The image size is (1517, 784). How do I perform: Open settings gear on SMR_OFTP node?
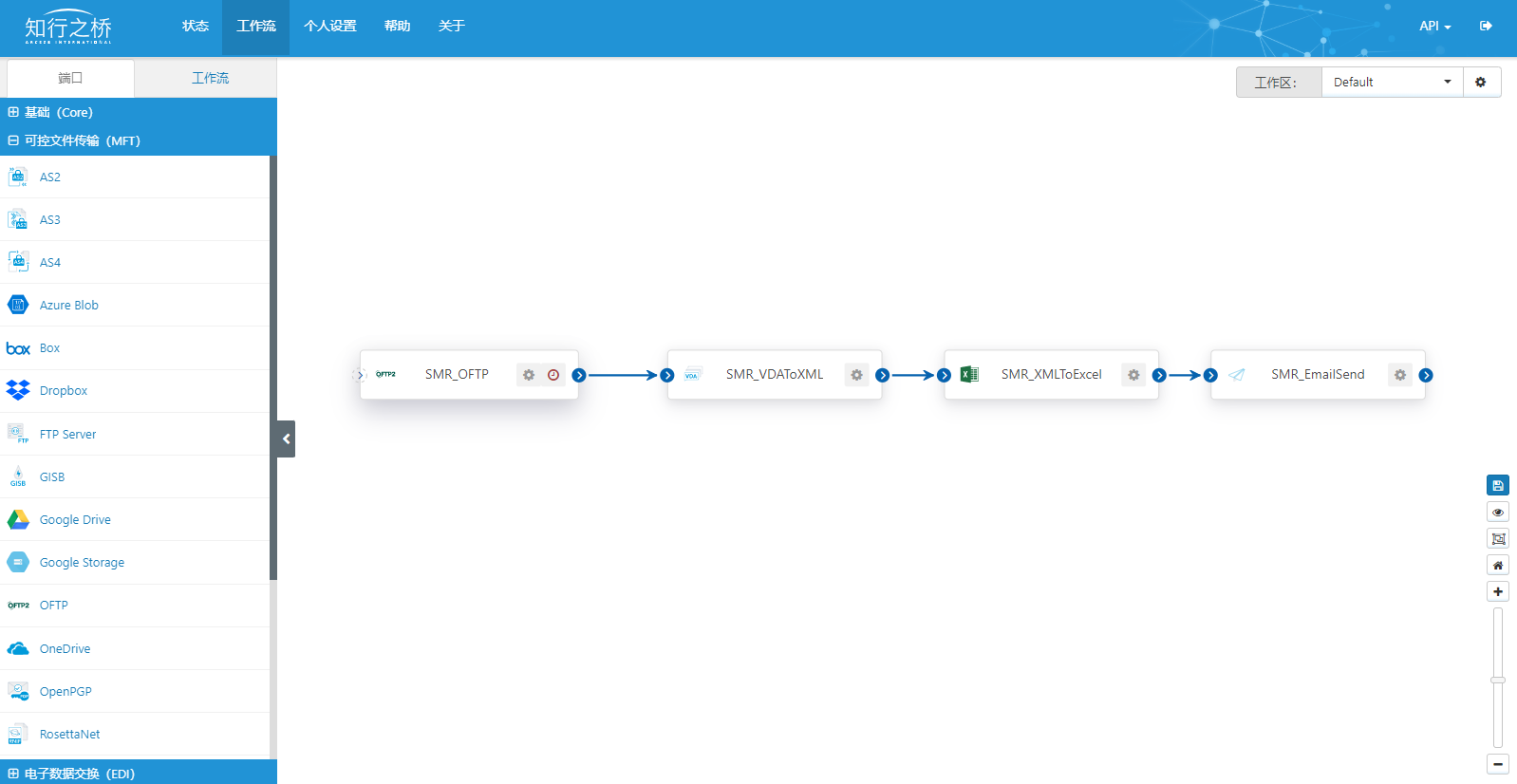tap(529, 375)
